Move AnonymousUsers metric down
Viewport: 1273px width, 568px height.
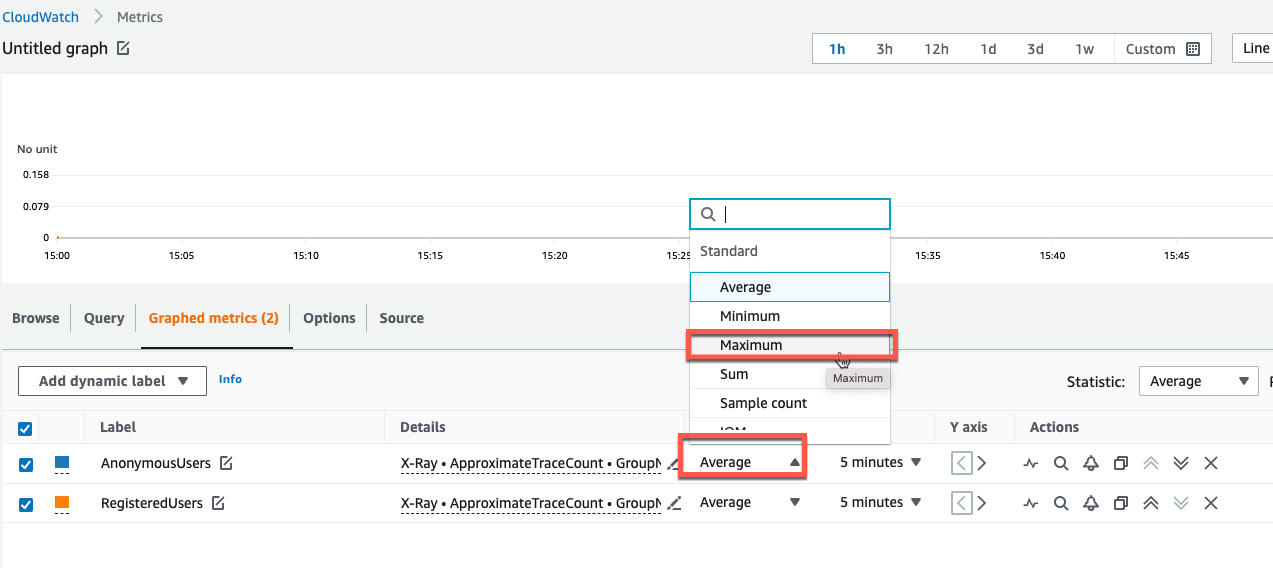coord(1181,463)
